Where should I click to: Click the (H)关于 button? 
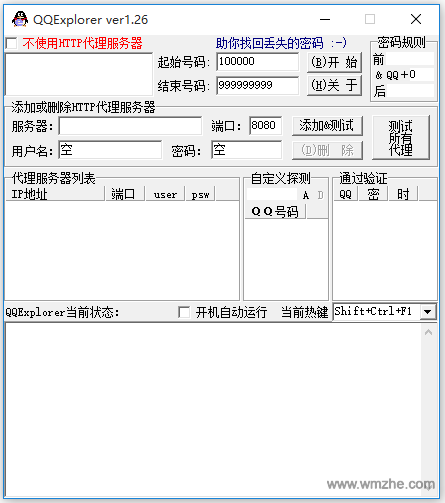pos(334,85)
